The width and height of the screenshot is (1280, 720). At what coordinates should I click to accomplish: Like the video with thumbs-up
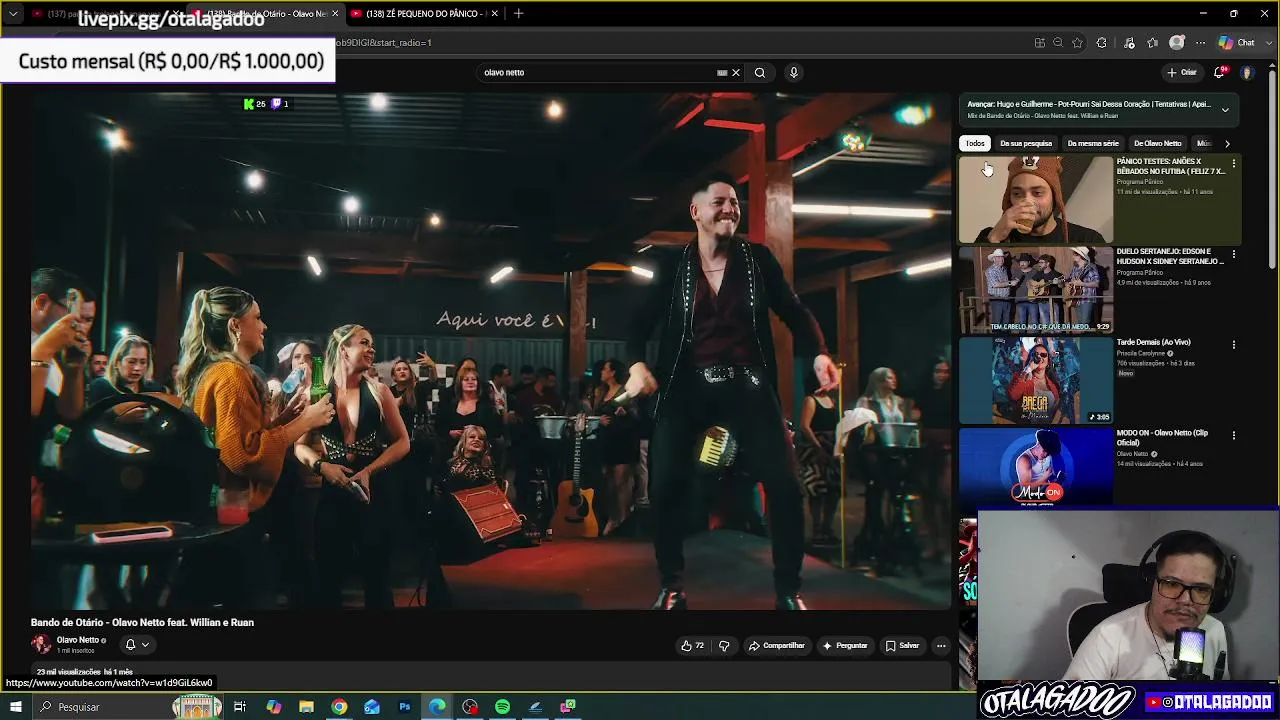(x=693, y=646)
